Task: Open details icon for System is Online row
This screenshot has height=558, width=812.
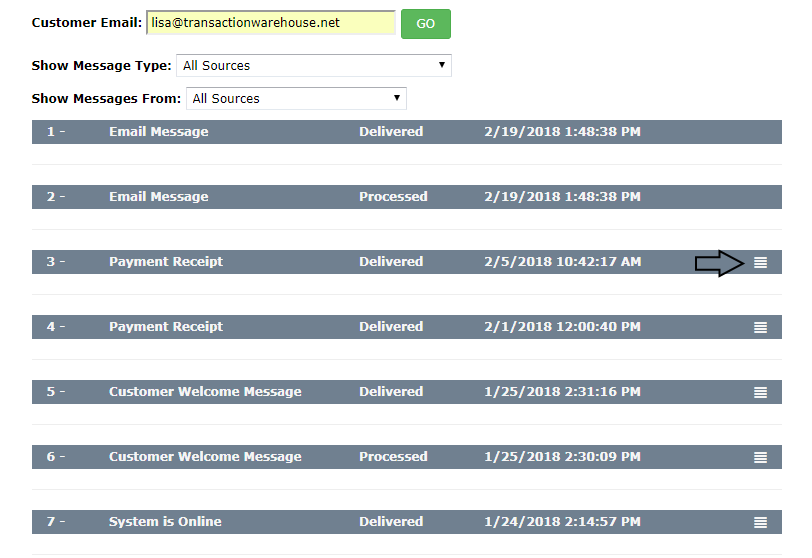Action: (760, 522)
